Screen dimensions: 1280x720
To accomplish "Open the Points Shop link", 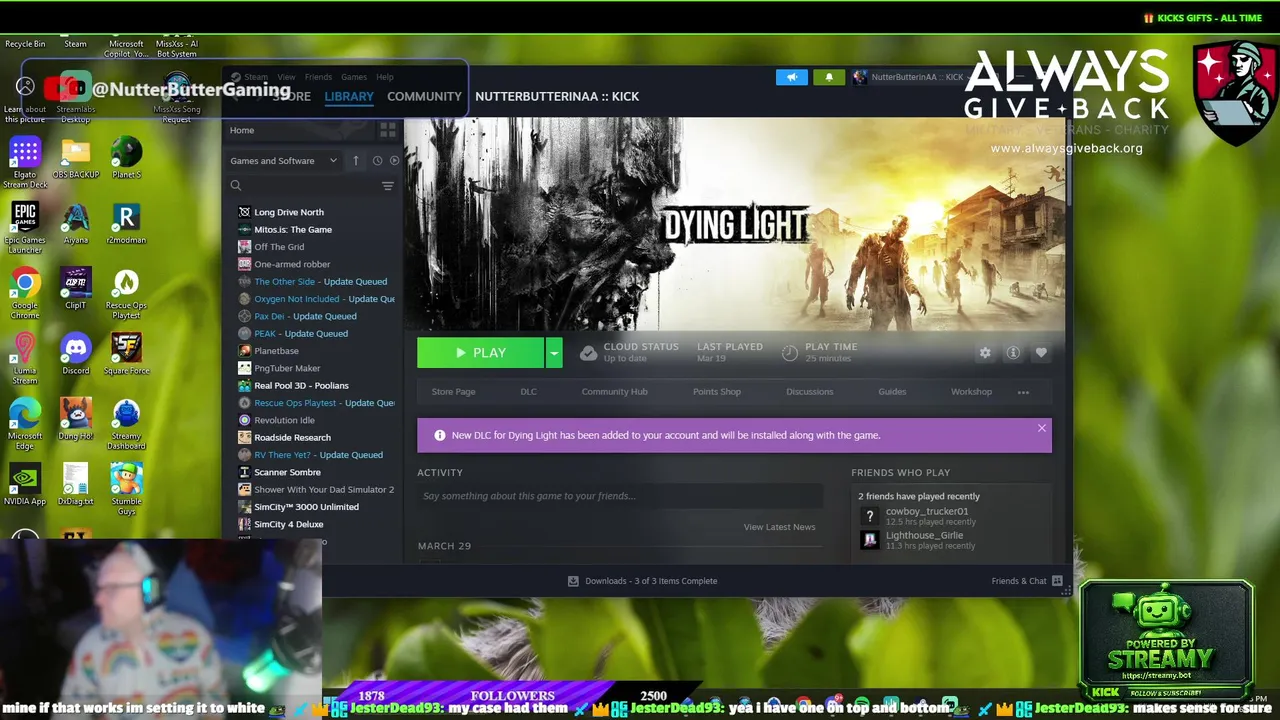I will coord(717,392).
